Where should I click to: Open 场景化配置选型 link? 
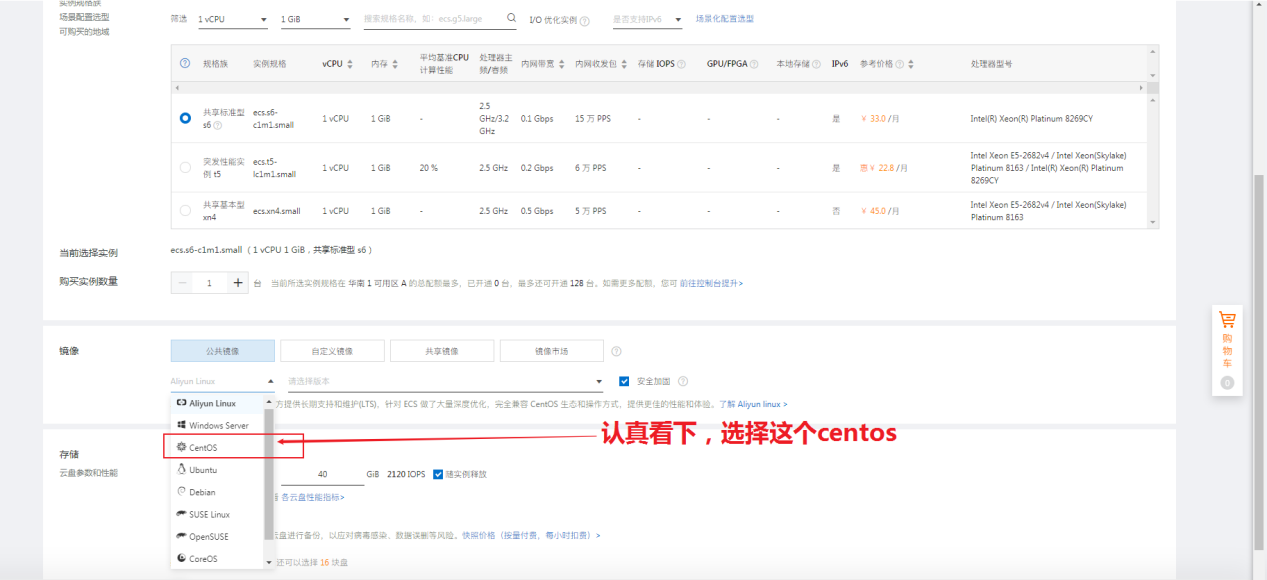(x=725, y=19)
